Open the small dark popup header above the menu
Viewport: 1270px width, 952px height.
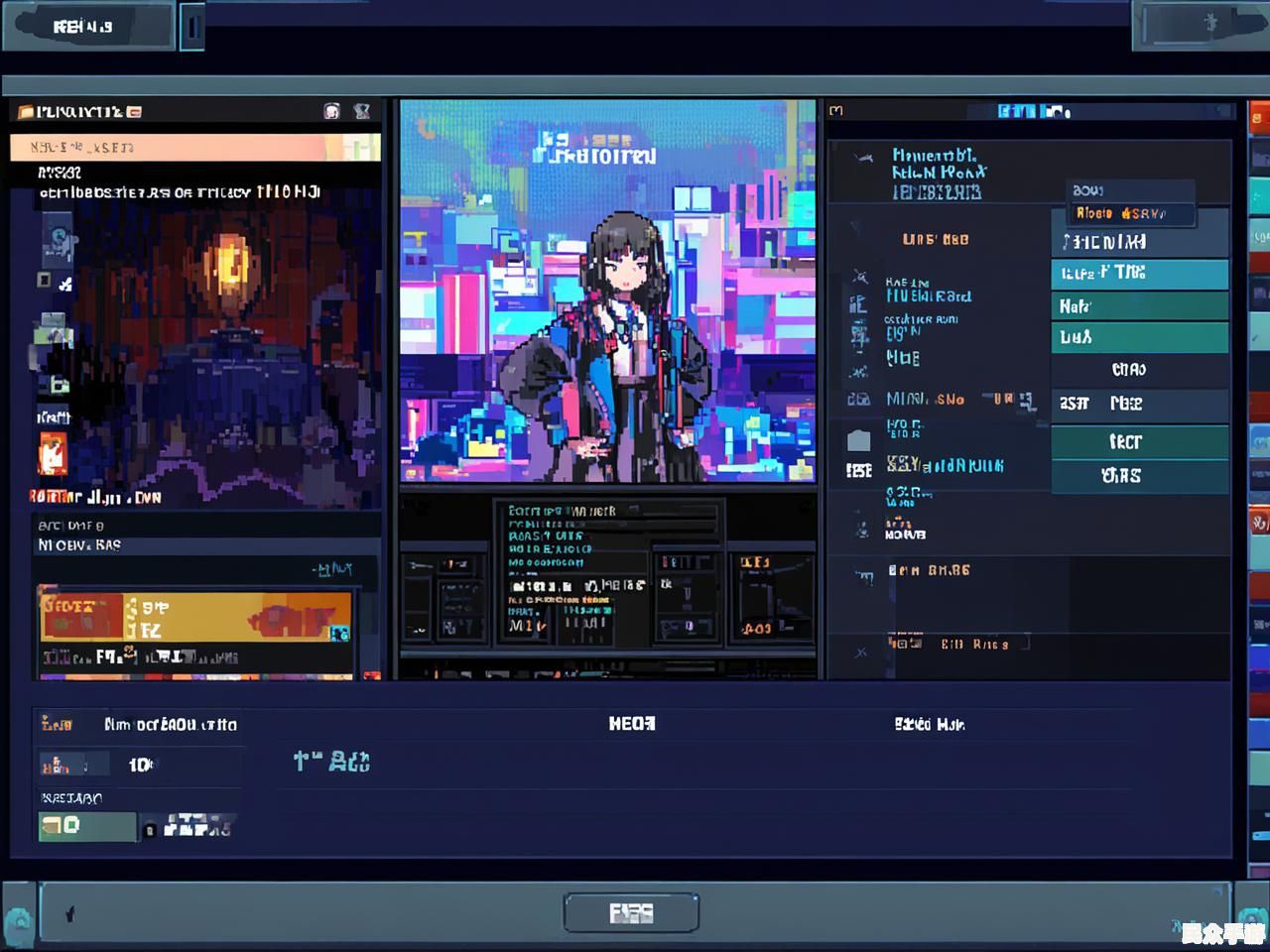1130,190
